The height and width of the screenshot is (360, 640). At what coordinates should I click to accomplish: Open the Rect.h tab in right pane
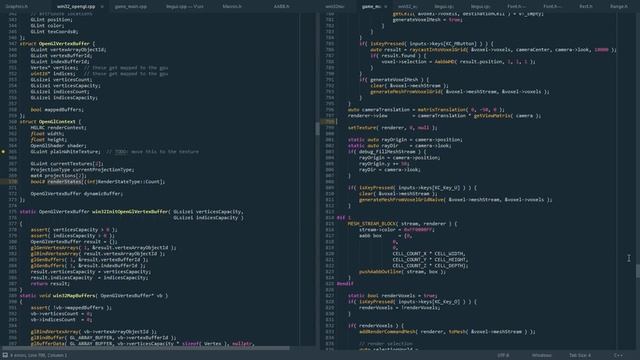(586, 7)
